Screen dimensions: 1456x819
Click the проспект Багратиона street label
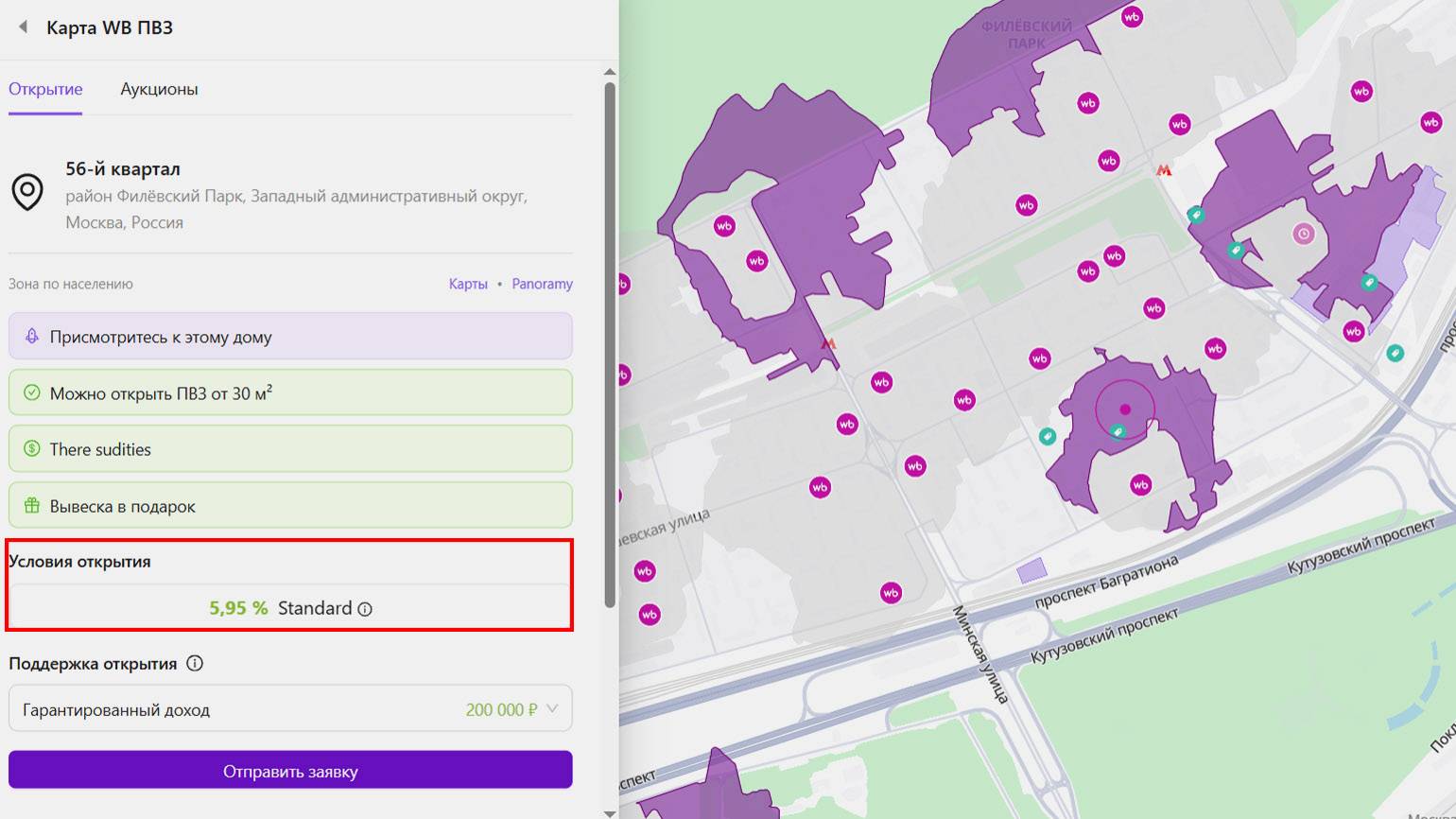1106,583
